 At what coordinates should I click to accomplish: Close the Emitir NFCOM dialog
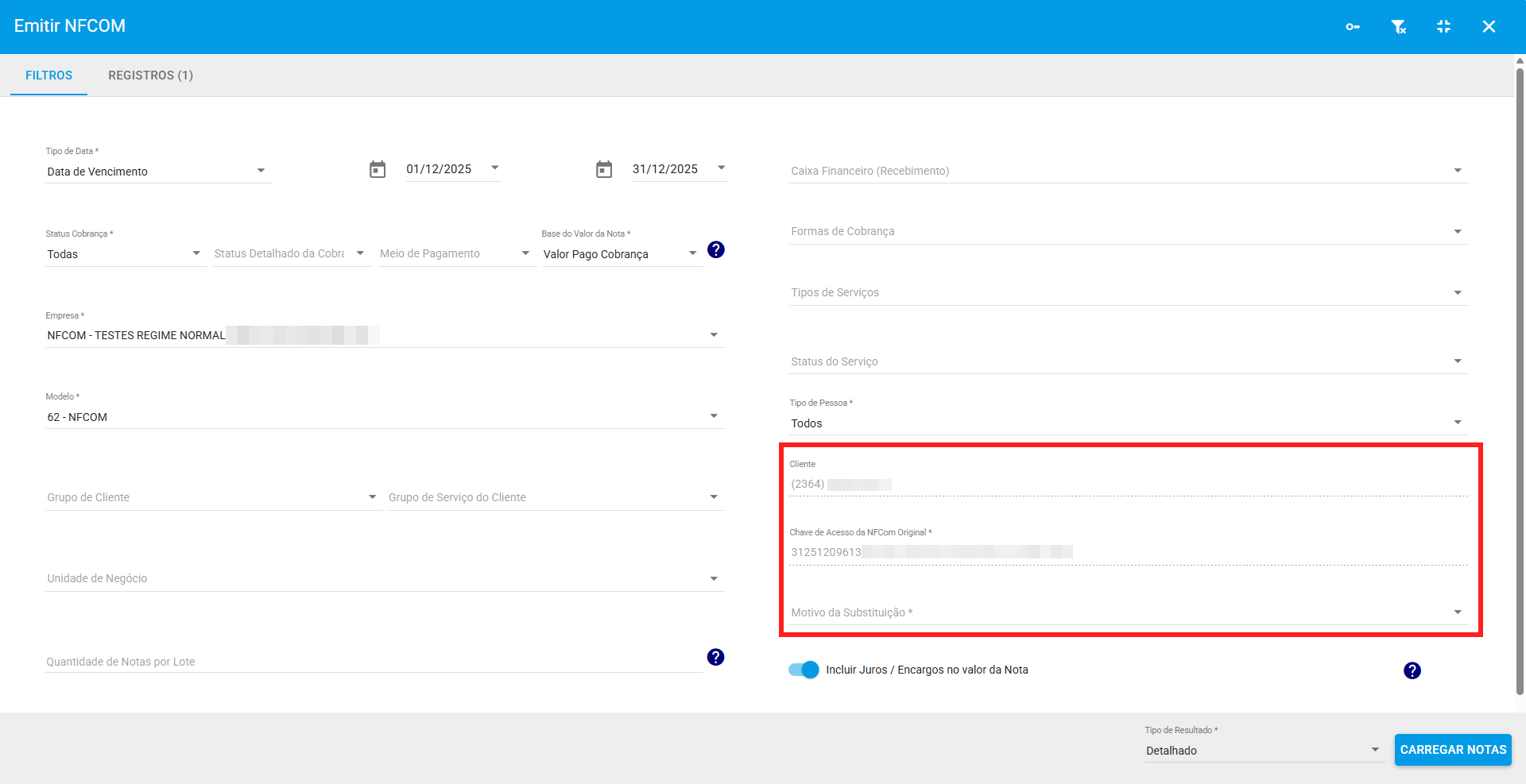[1489, 27]
